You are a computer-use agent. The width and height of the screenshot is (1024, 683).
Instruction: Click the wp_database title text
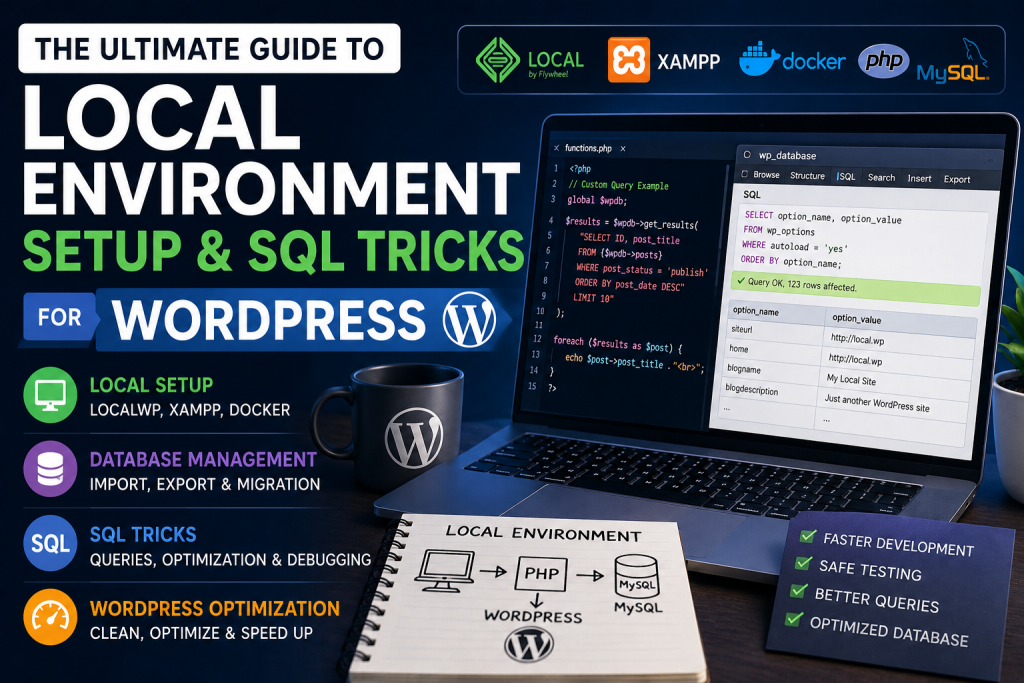[787, 156]
